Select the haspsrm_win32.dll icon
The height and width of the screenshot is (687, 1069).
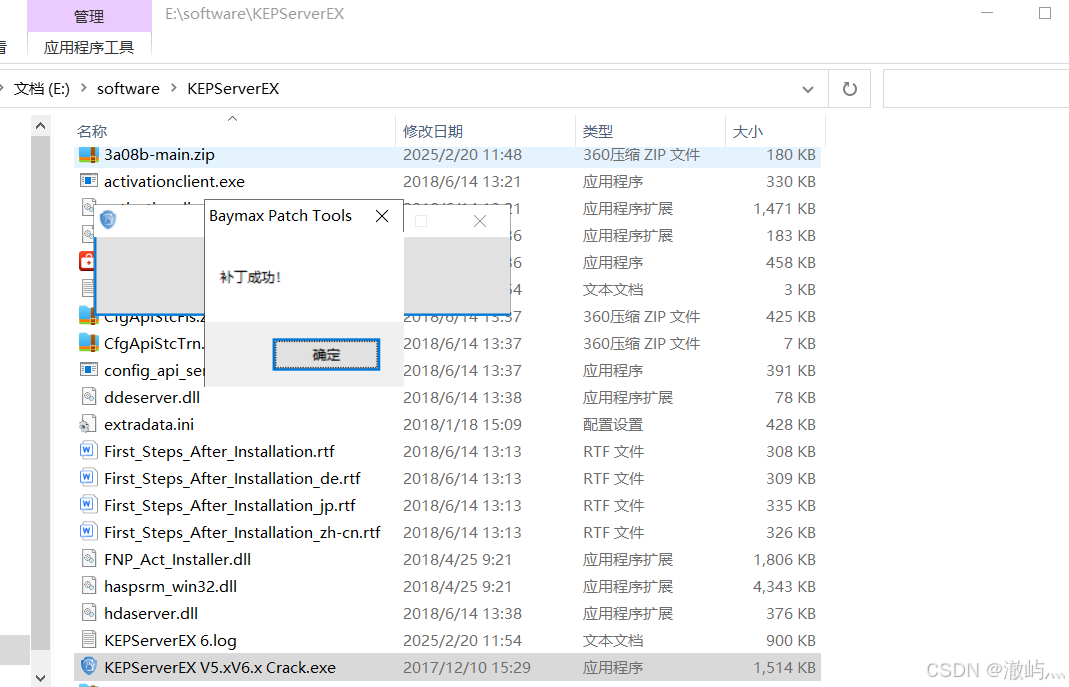coord(89,585)
